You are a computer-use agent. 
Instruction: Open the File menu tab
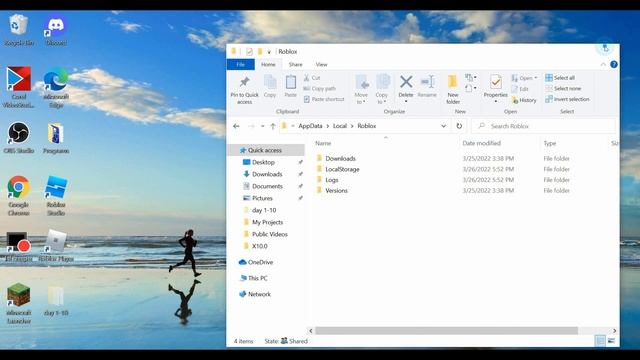pyautogui.click(x=240, y=64)
